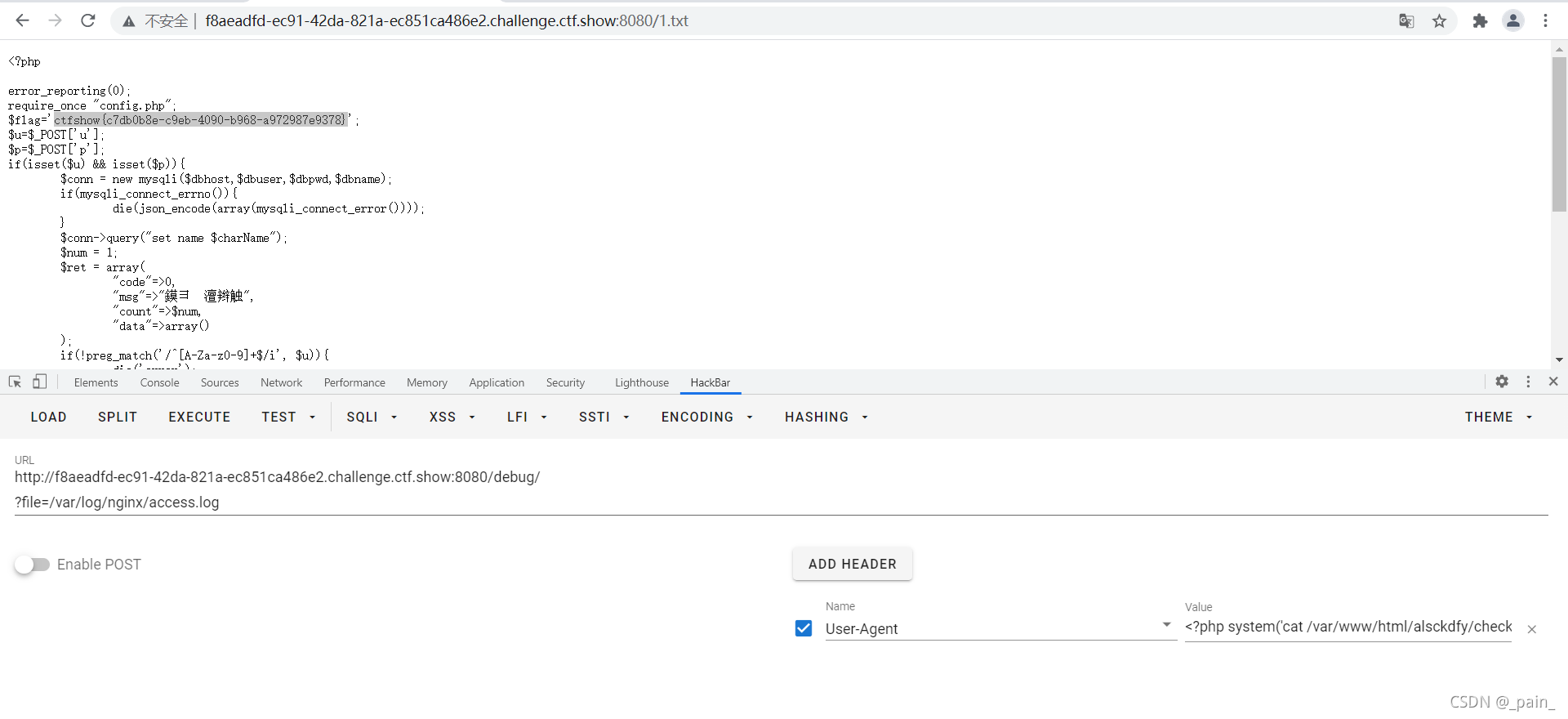Uncheck the User-Agent header checkbox

[x=804, y=628]
